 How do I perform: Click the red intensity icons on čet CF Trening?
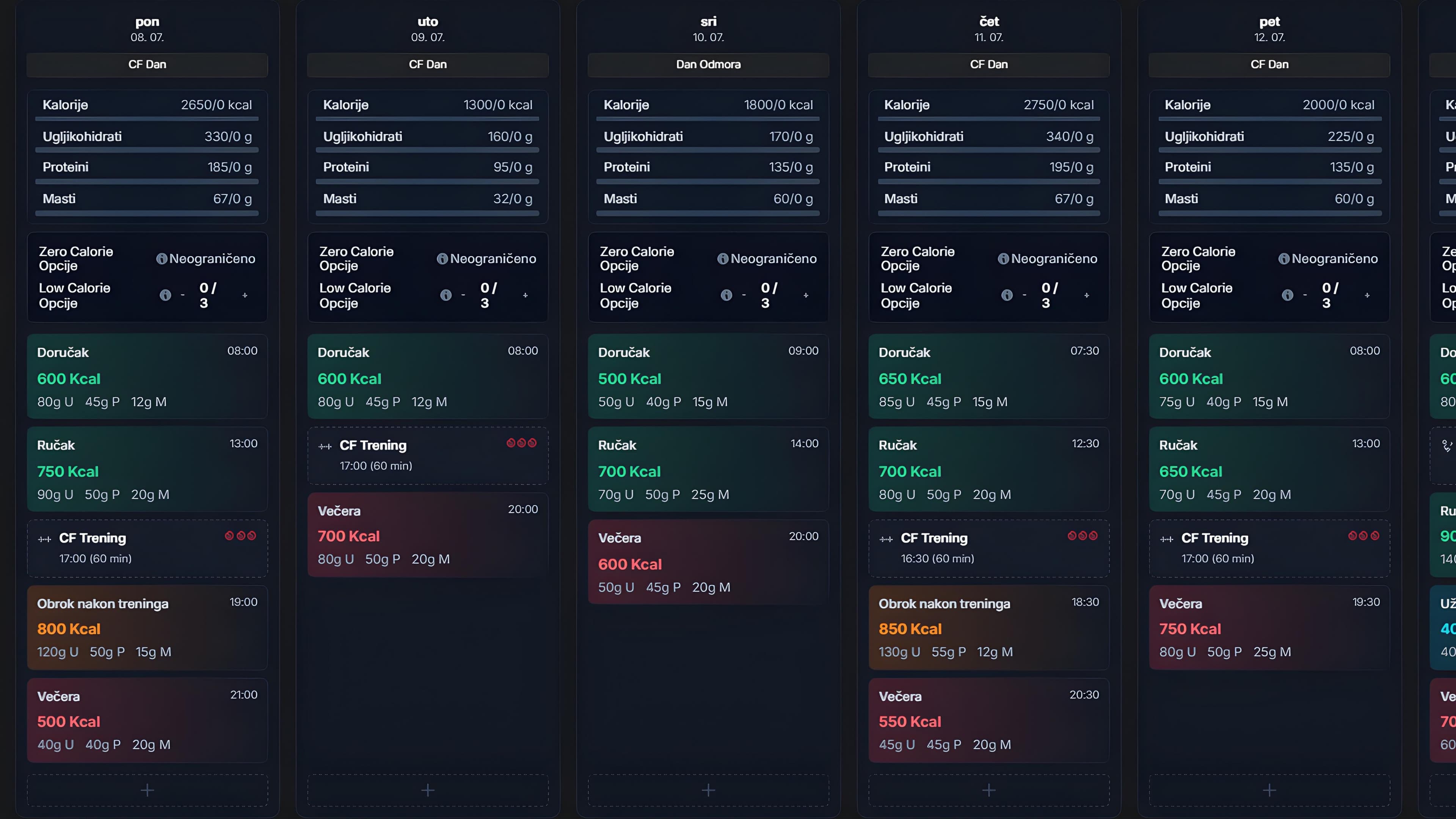tap(1083, 535)
